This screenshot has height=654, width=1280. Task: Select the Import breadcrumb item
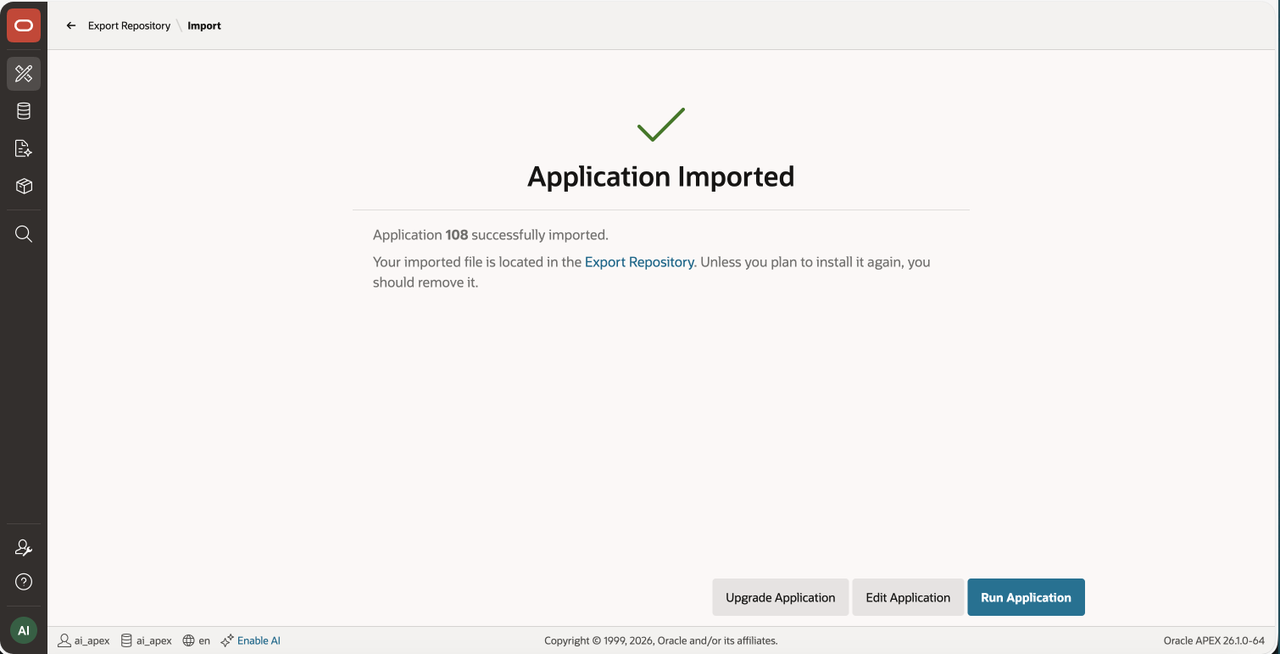204,26
